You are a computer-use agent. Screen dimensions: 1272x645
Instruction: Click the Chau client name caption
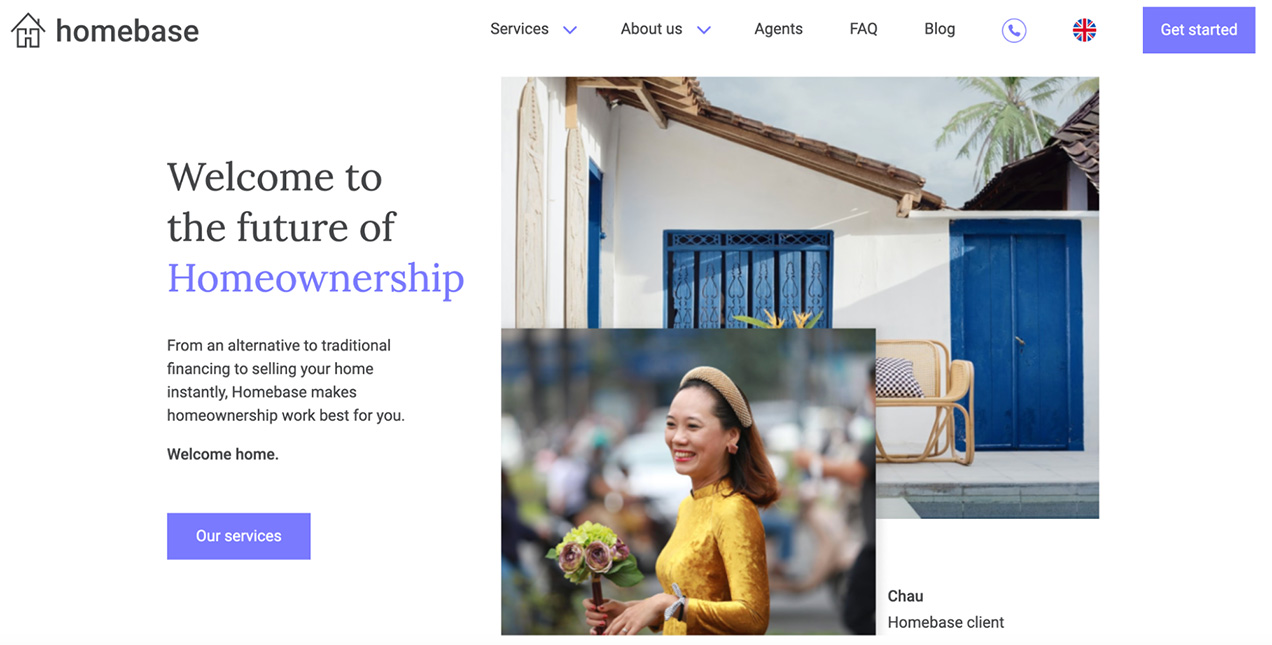tap(905, 596)
